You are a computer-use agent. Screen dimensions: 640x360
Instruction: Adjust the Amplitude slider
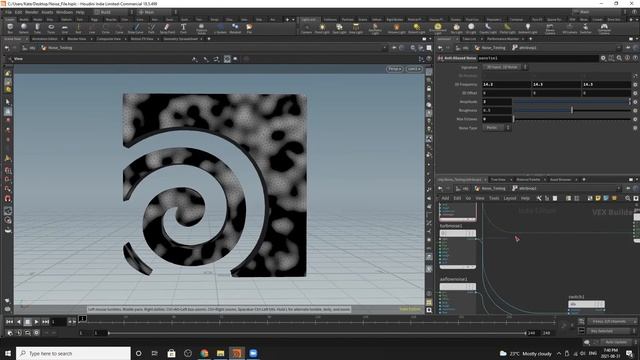click(571, 102)
